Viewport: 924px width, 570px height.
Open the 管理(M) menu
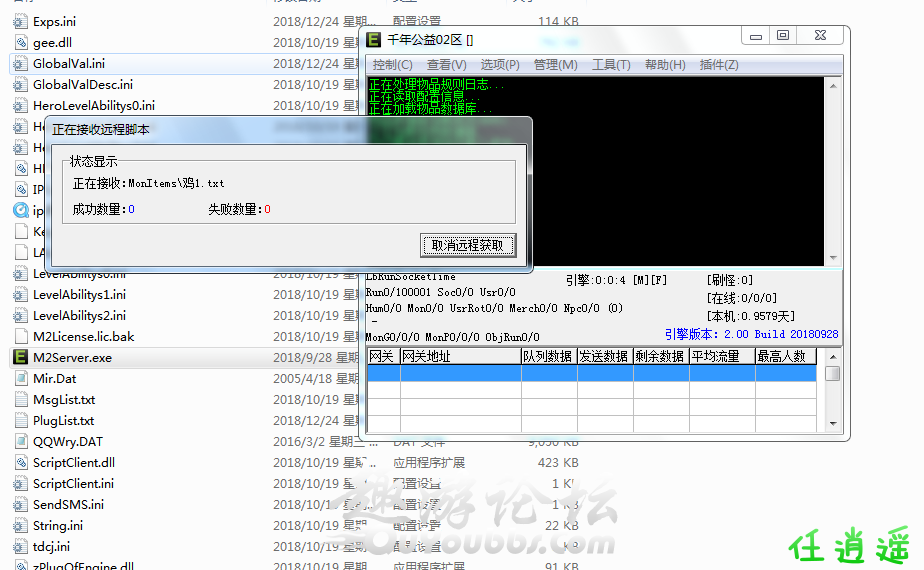pyautogui.click(x=555, y=65)
